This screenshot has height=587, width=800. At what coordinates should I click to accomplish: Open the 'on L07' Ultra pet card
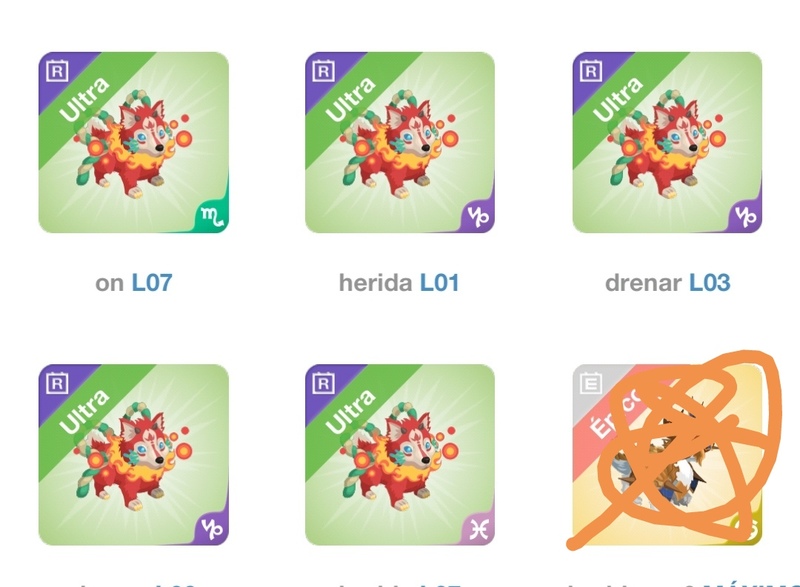coord(134,142)
